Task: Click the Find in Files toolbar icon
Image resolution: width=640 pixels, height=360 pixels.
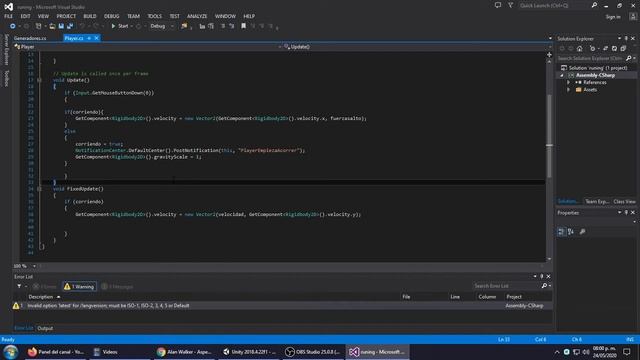Action: [184, 26]
